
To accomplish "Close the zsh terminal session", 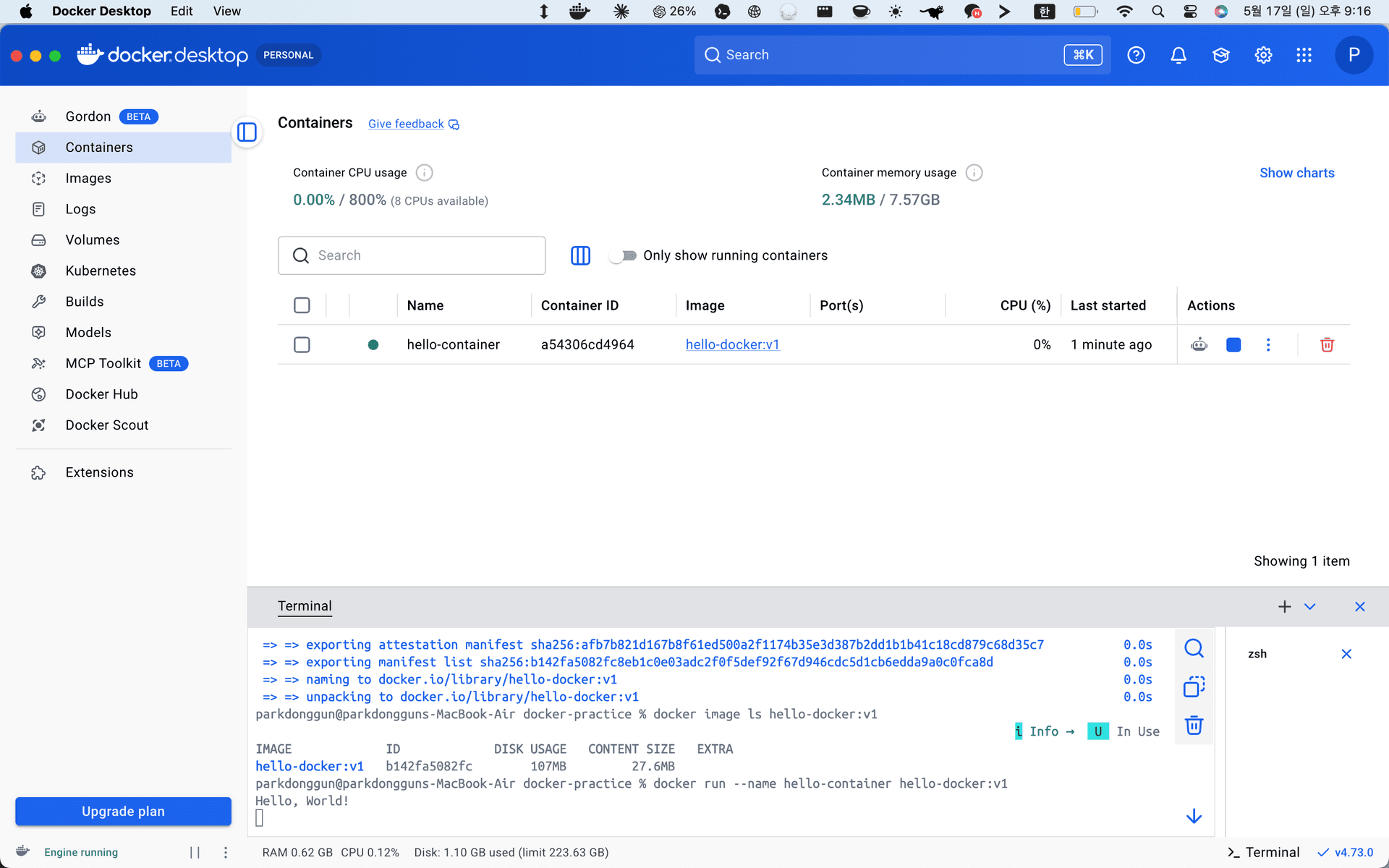I will pyautogui.click(x=1346, y=654).
